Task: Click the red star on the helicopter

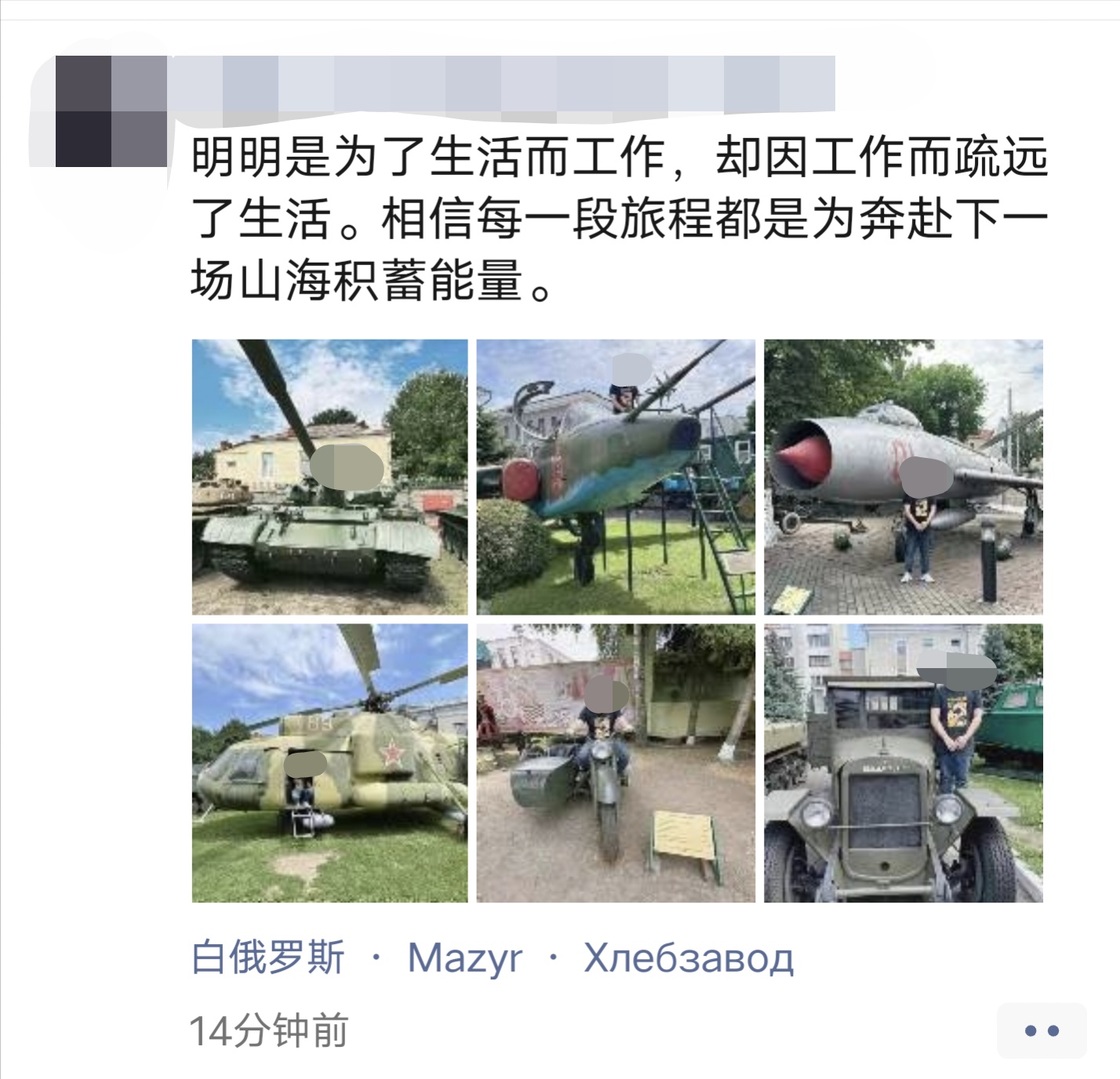Action: (392, 754)
